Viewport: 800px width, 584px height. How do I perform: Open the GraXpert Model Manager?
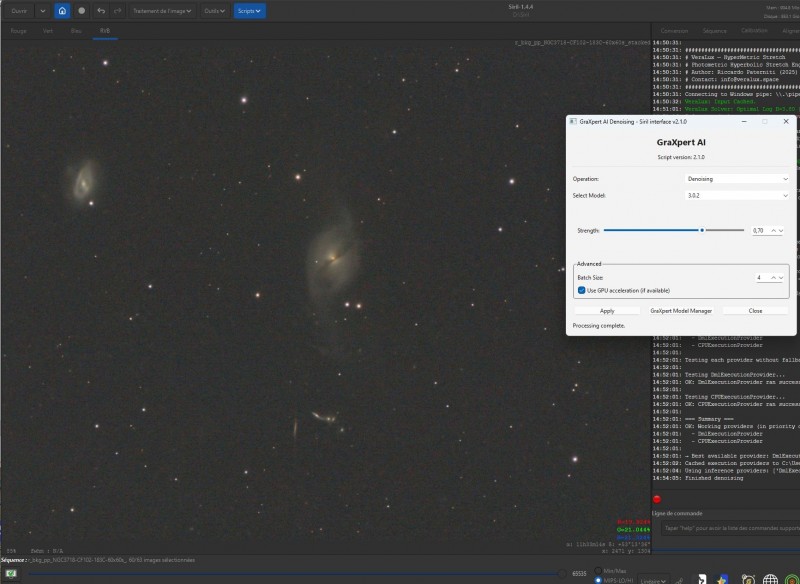681,311
